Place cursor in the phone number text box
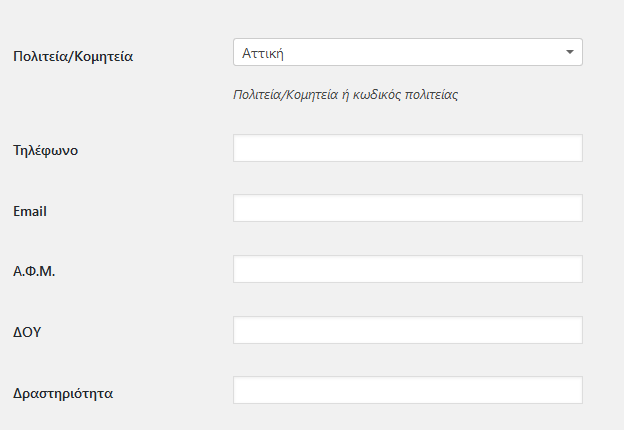This screenshot has height=430, width=624. (407, 148)
